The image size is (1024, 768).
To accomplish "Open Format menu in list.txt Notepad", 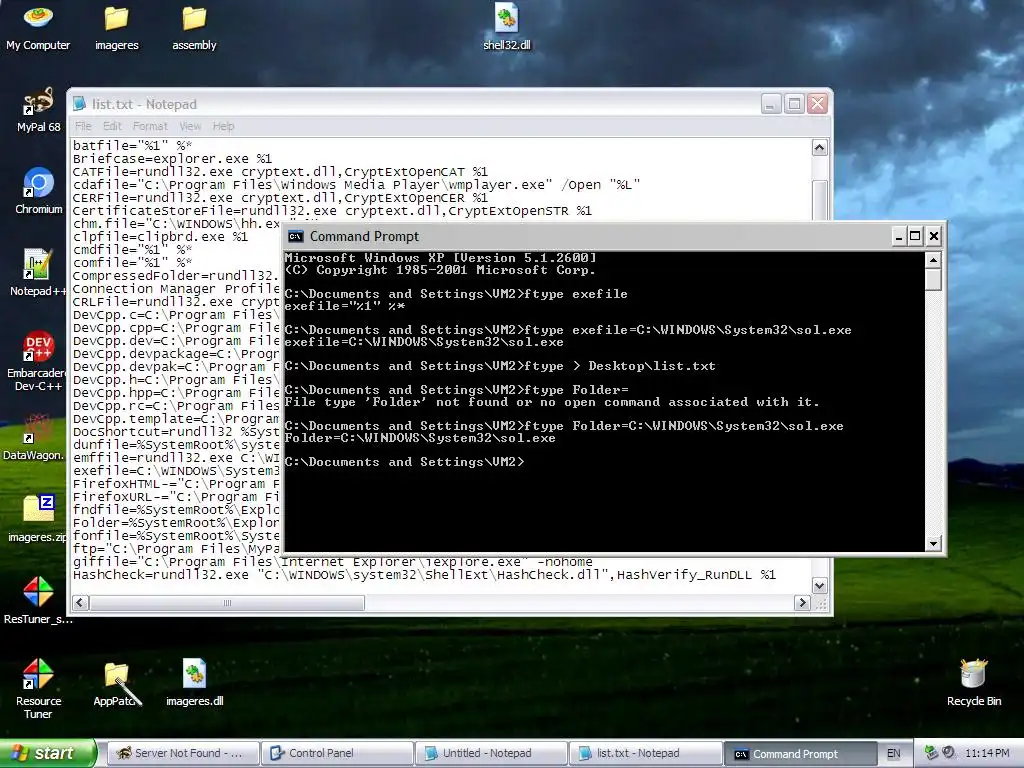I will point(150,126).
